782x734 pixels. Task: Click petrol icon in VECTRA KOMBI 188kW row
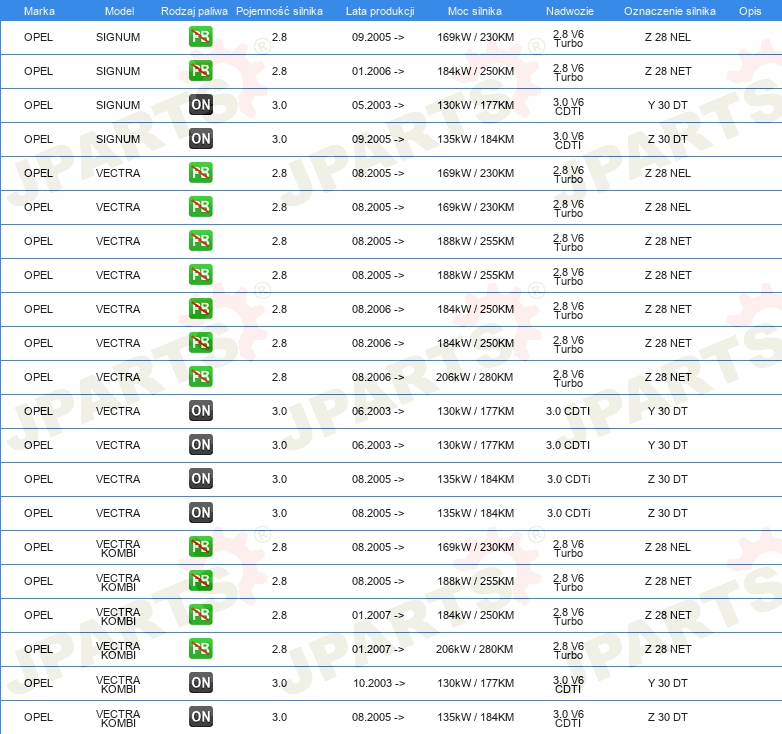coord(200,580)
